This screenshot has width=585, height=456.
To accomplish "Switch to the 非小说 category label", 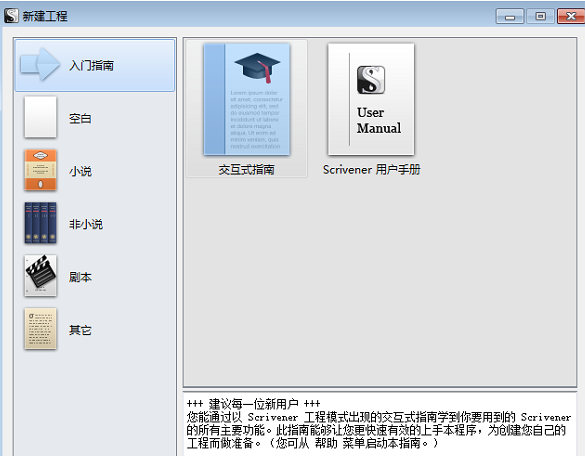I will pos(86,225).
